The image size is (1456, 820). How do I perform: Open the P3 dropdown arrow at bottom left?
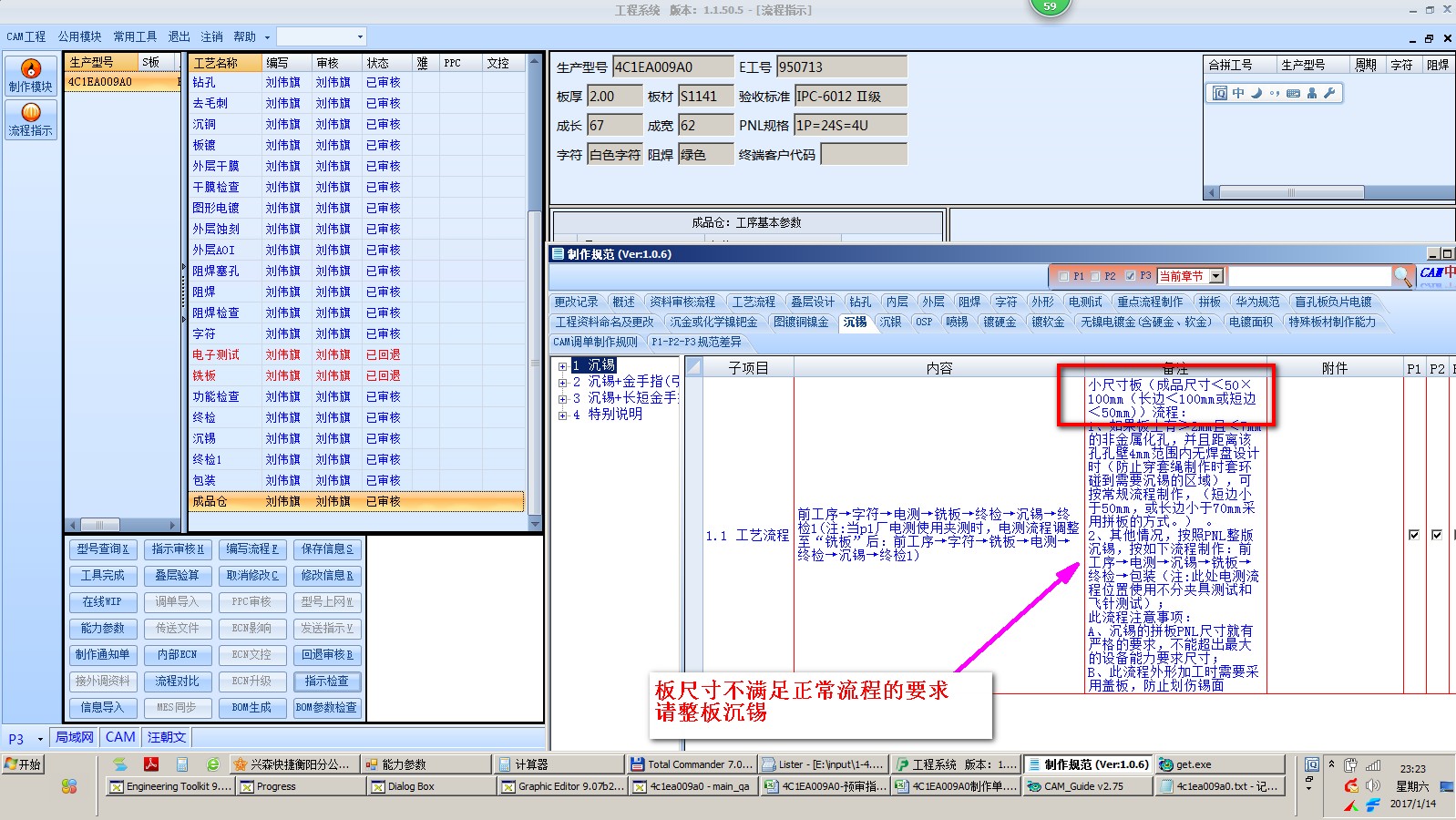(x=40, y=739)
